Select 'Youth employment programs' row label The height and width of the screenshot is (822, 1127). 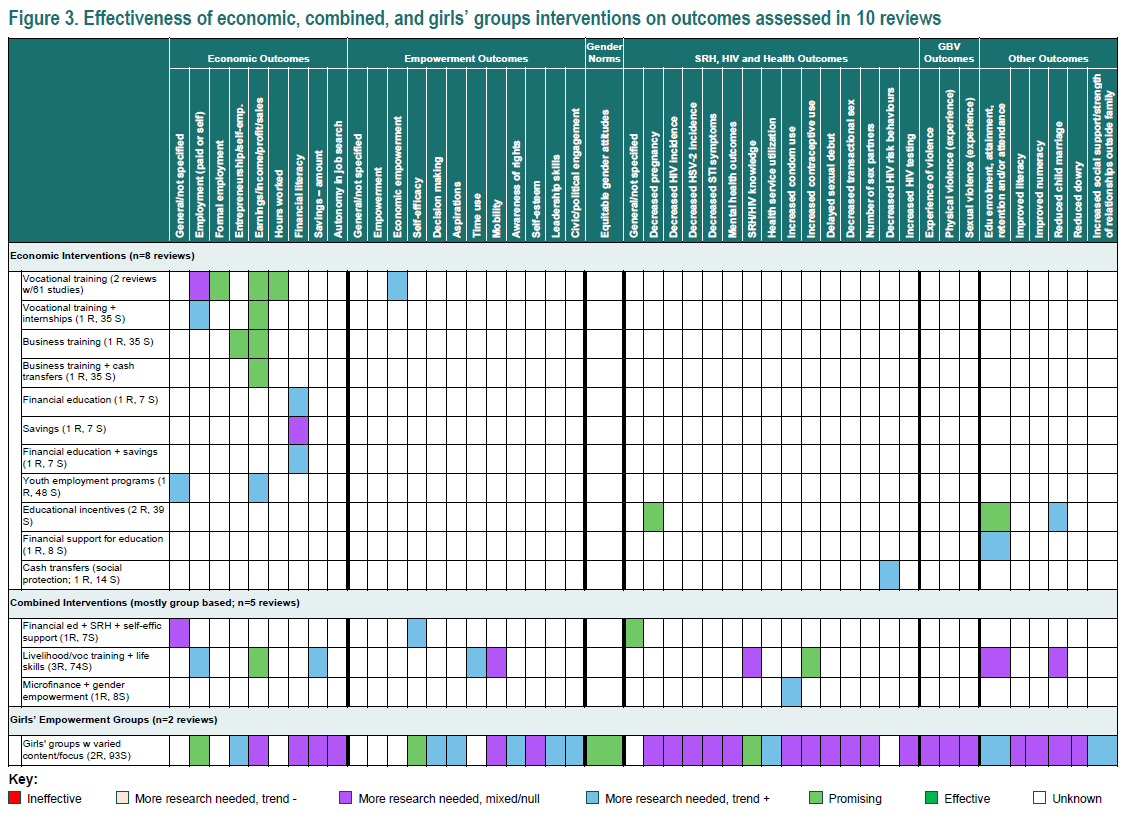click(94, 487)
